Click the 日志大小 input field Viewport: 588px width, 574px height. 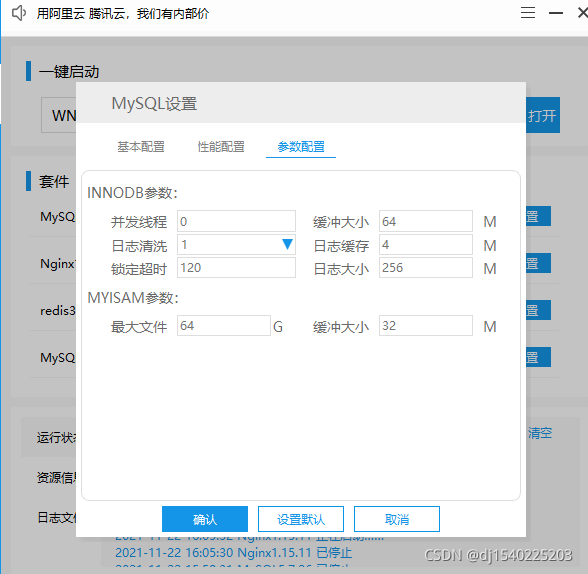point(426,267)
